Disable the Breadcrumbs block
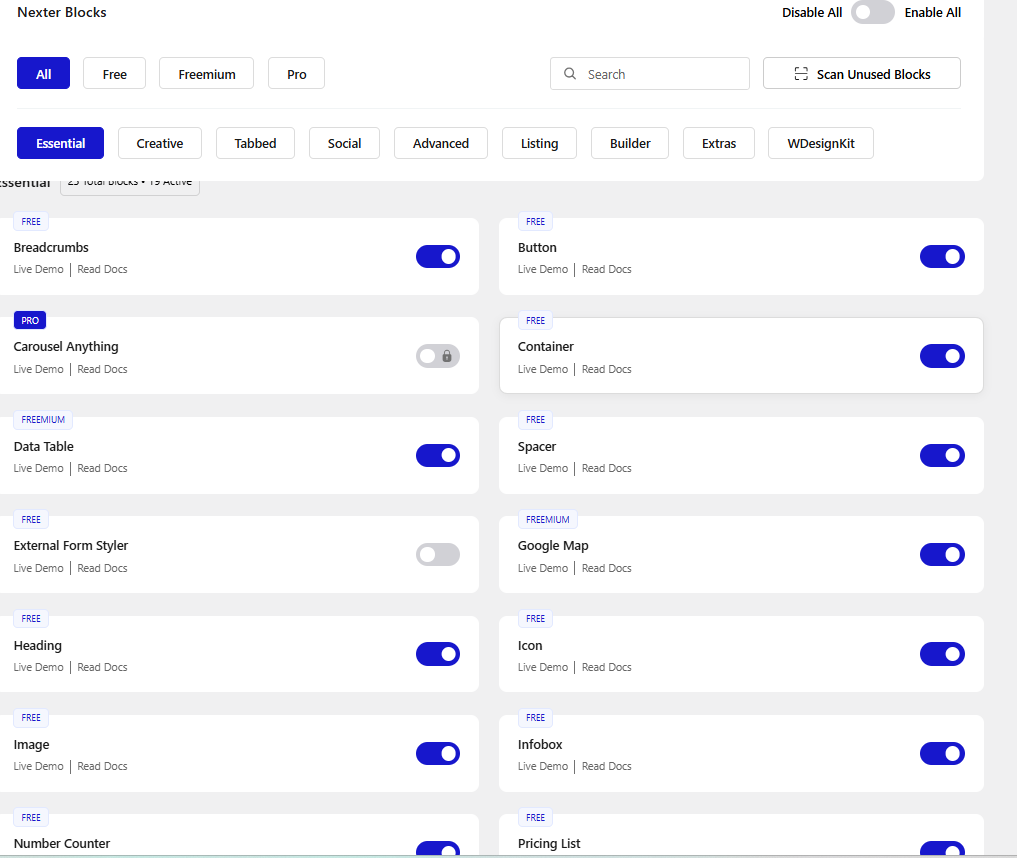The width and height of the screenshot is (1017, 858). (x=438, y=256)
